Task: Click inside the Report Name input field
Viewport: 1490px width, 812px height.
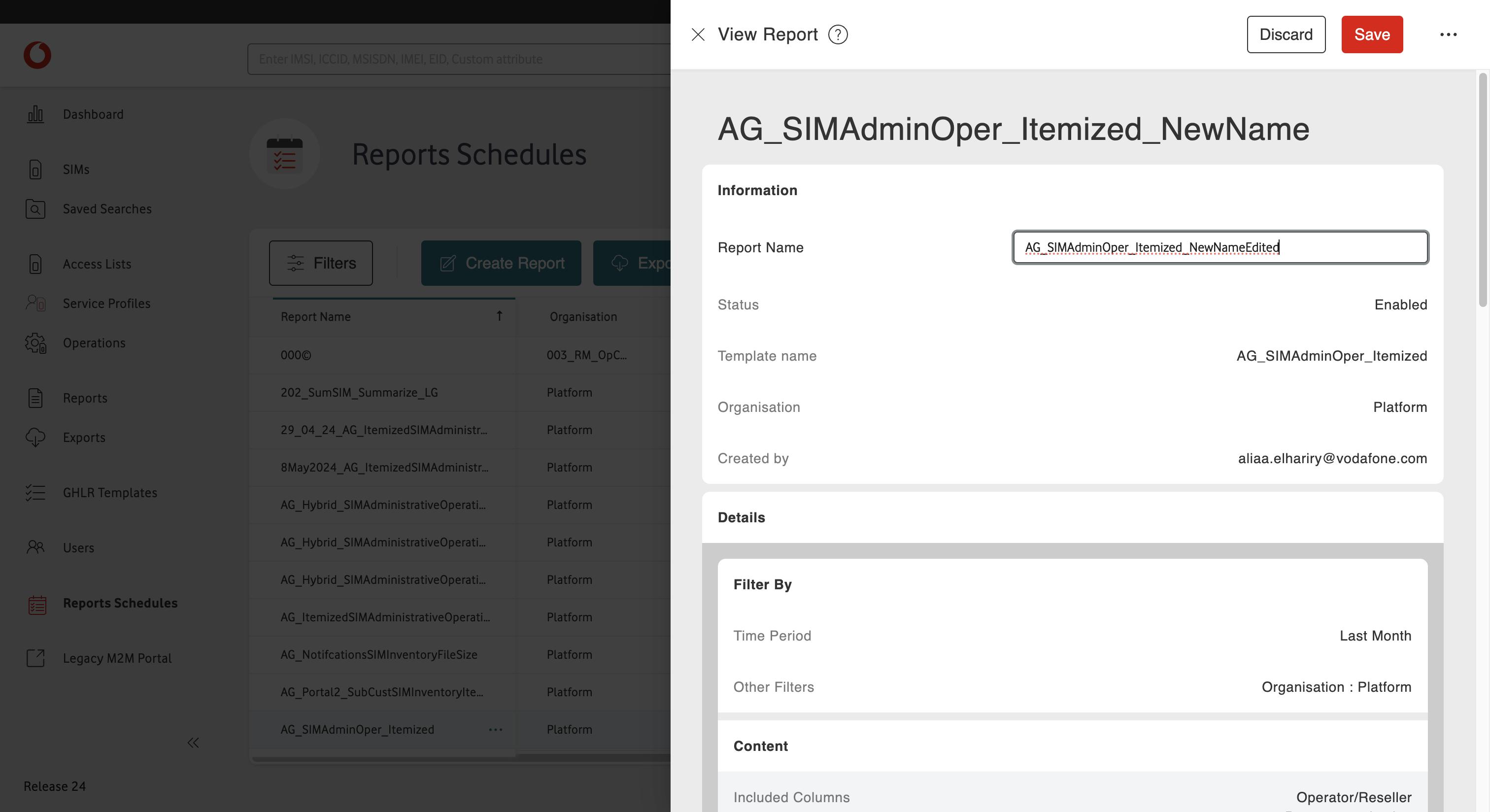Action: click(x=1220, y=247)
